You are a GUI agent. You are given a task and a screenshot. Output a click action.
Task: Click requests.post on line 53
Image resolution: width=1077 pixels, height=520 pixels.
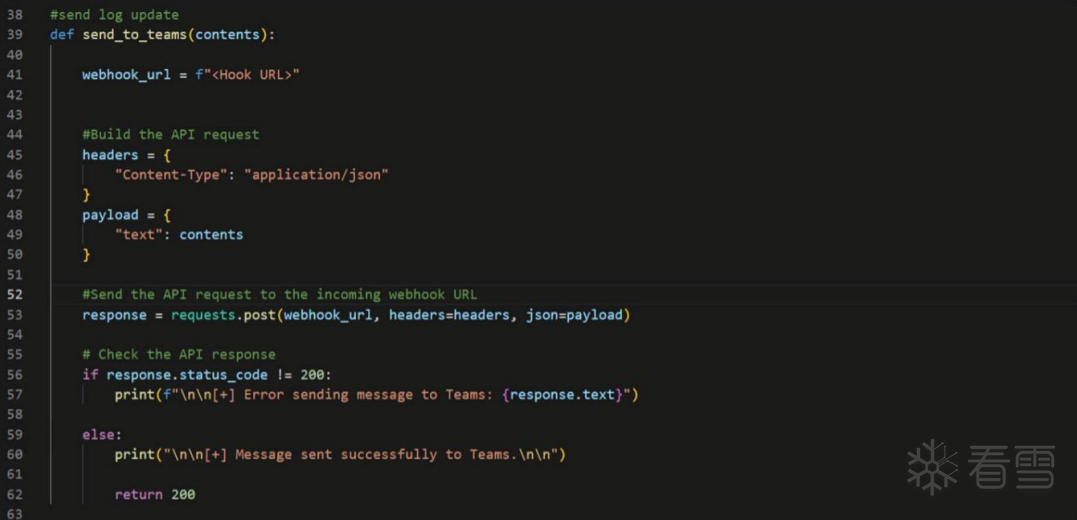(223, 315)
